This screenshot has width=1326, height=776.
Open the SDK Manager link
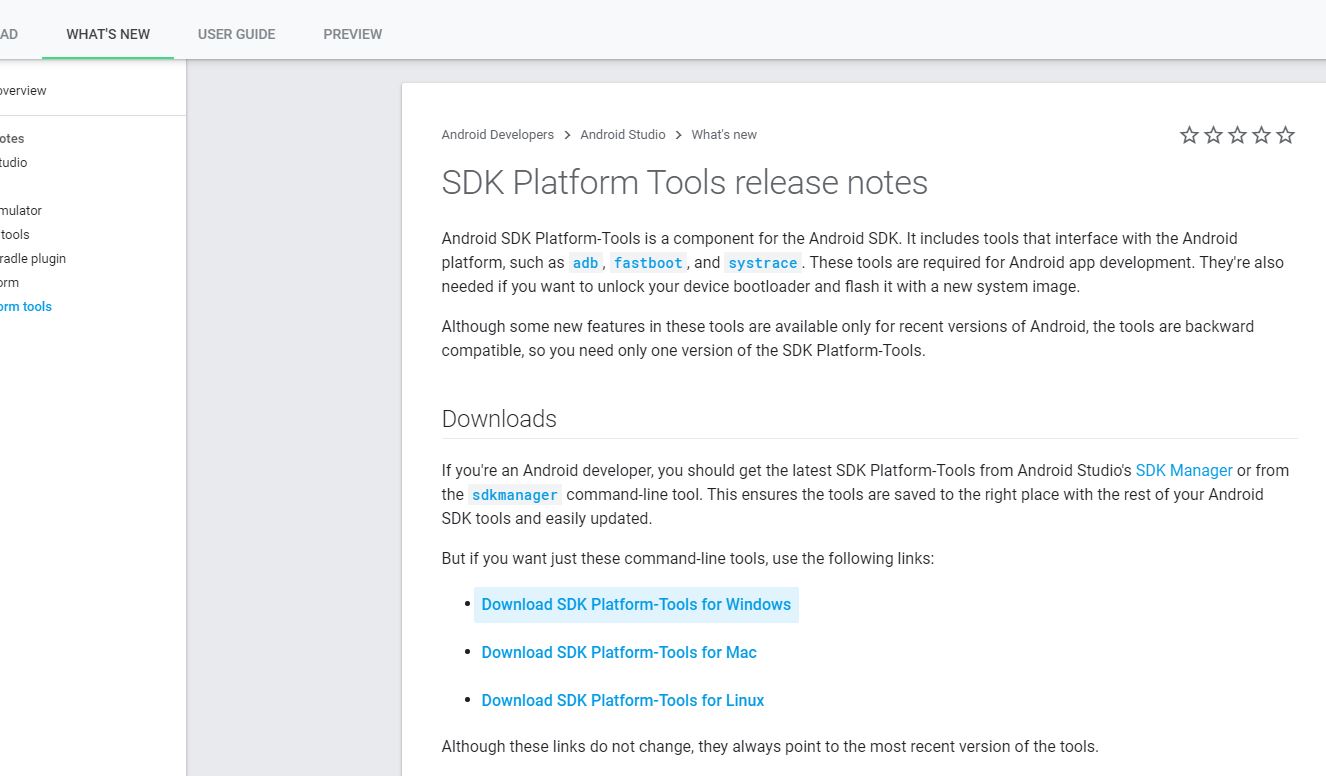(x=1184, y=470)
